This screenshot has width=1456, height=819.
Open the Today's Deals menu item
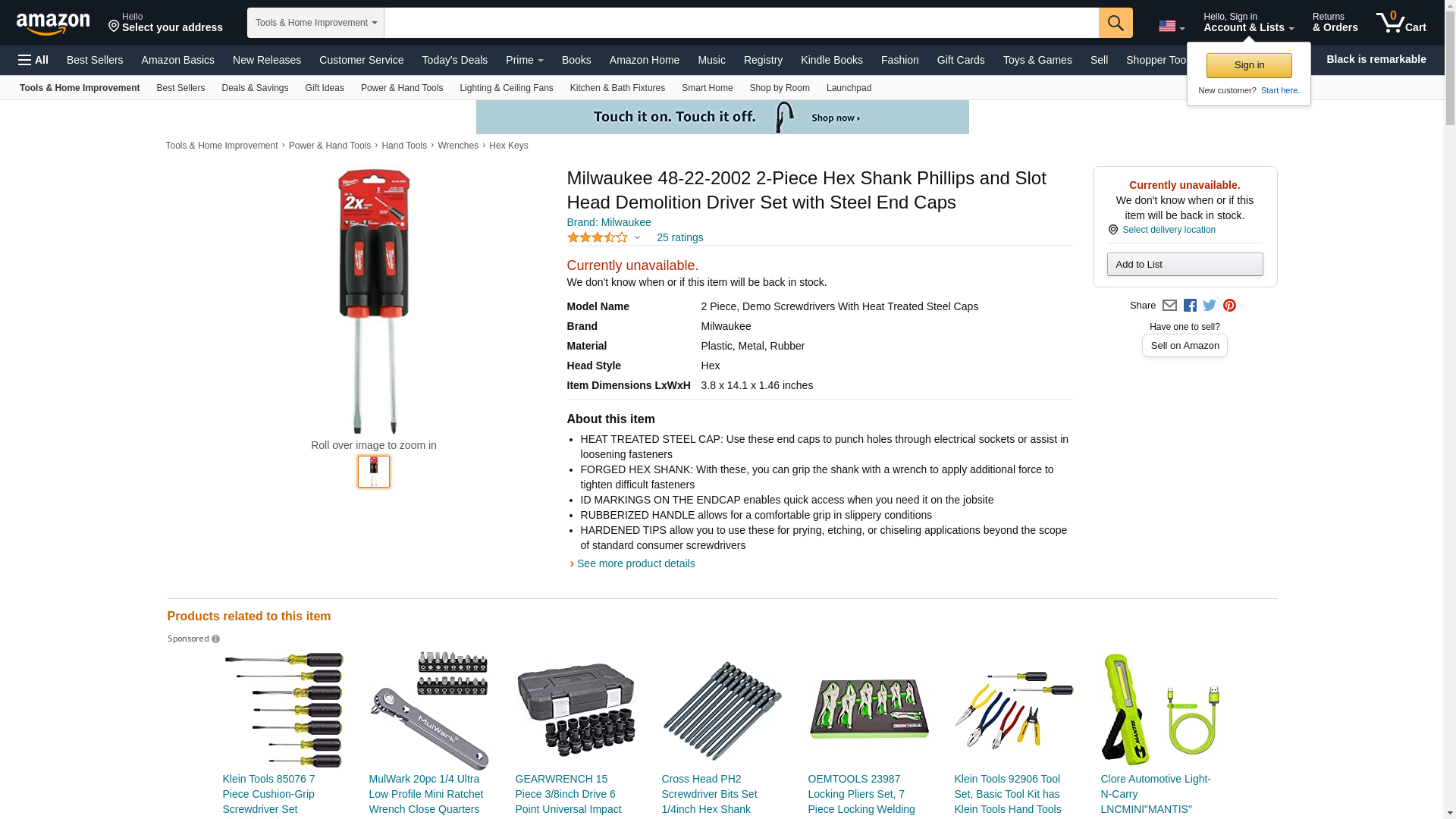(455, 60)
